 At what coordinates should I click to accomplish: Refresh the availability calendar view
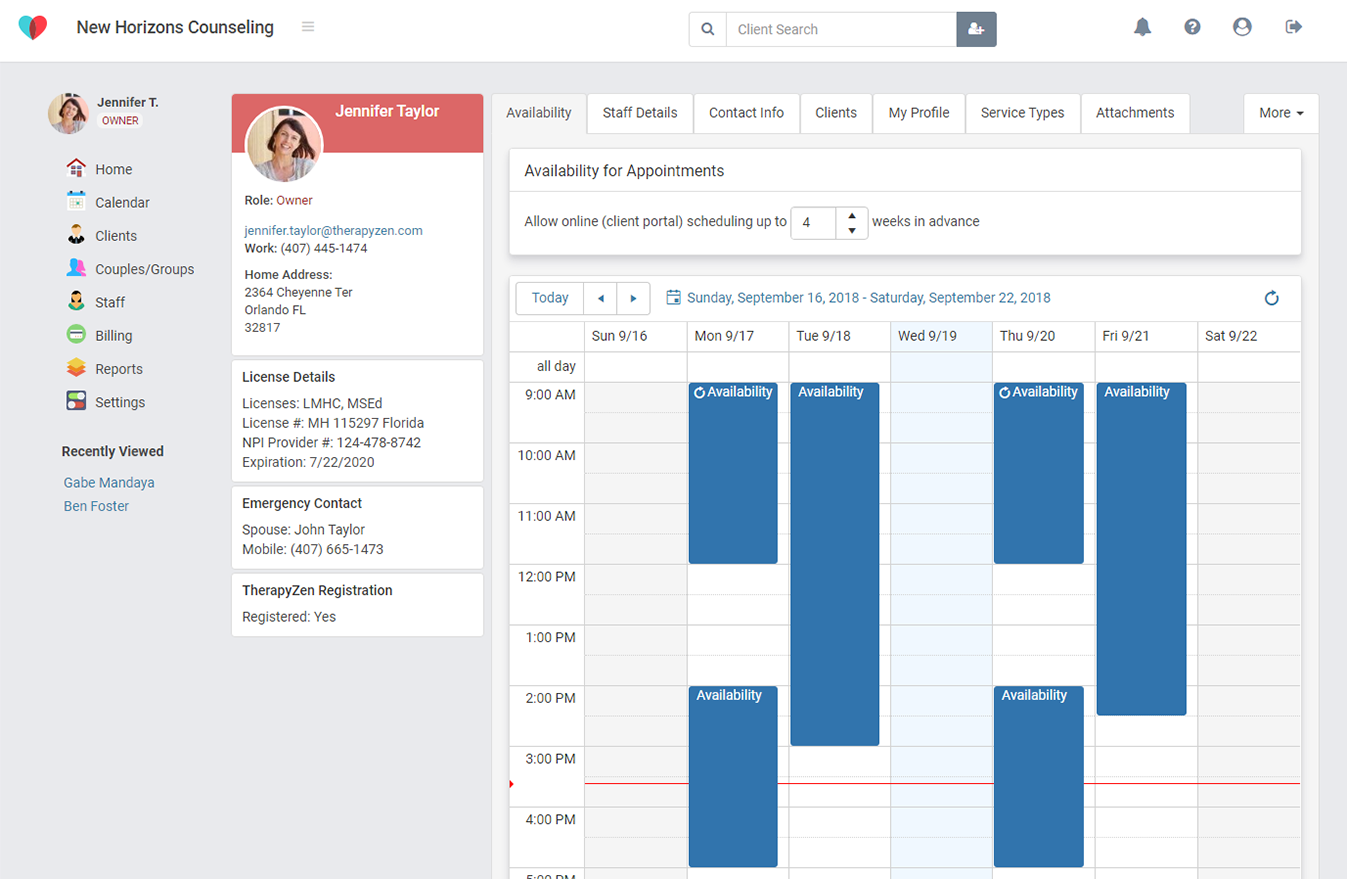coord(1271,297)
